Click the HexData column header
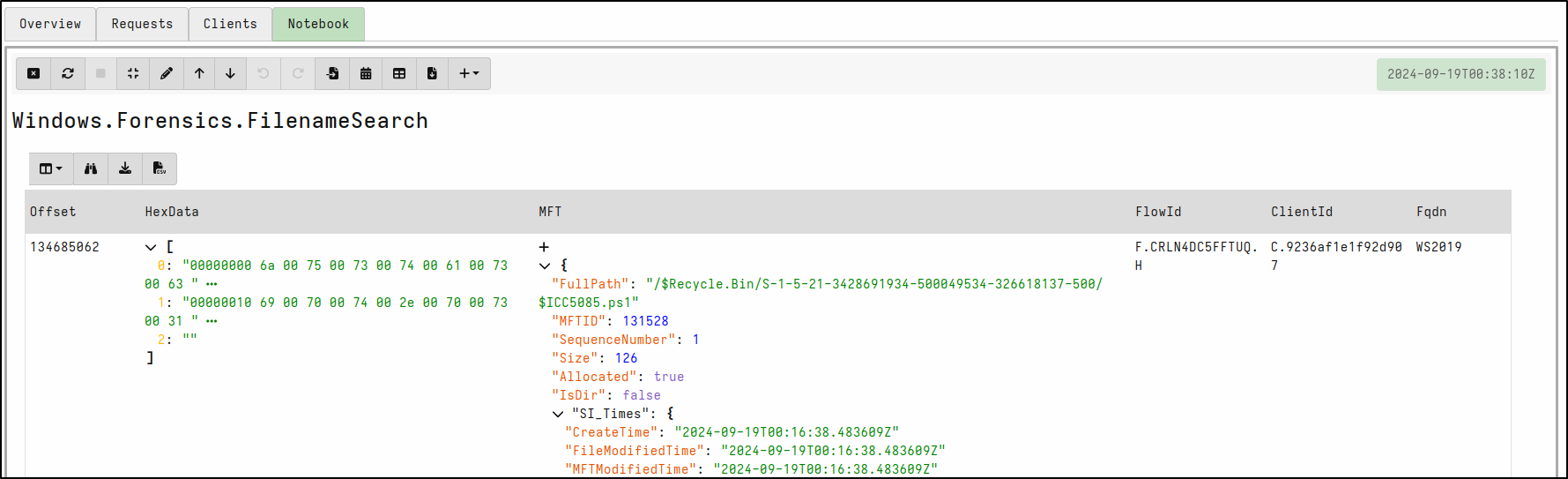The image size is (1568, 479). (172, 212)
